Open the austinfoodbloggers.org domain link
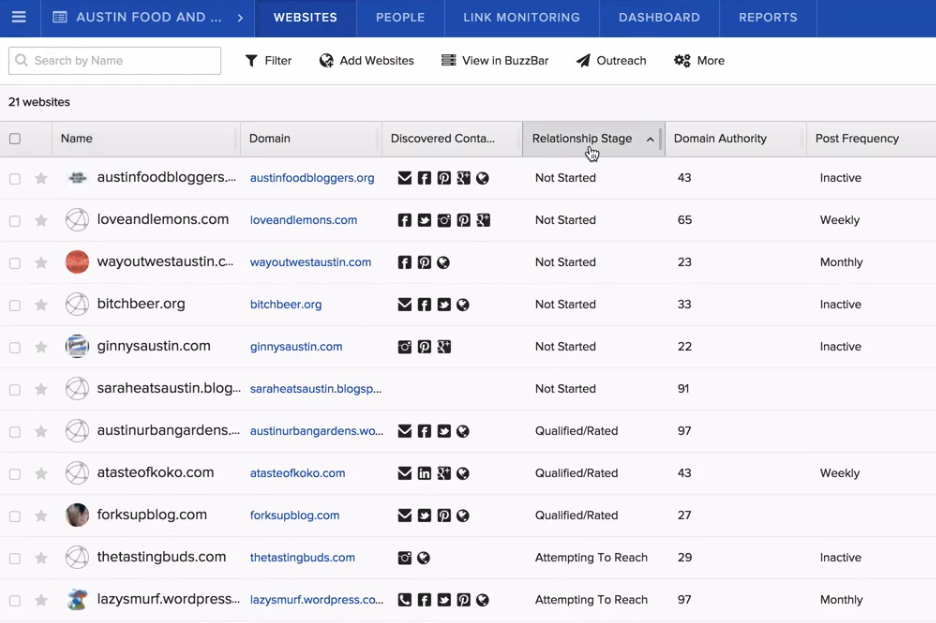The image size is (936, 623). 312,178
